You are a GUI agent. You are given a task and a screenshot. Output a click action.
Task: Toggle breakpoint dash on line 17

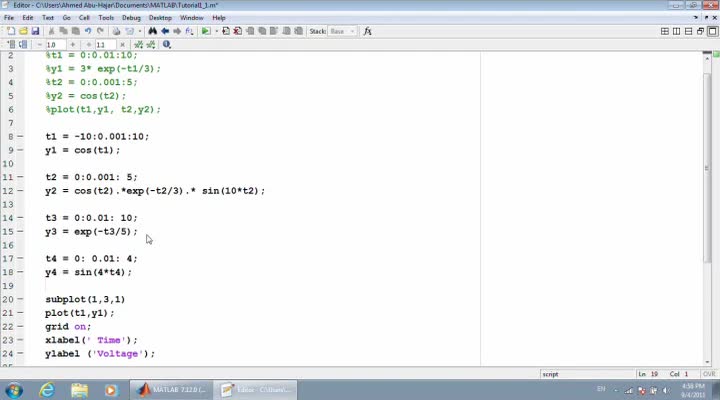[x=20, y=259]
